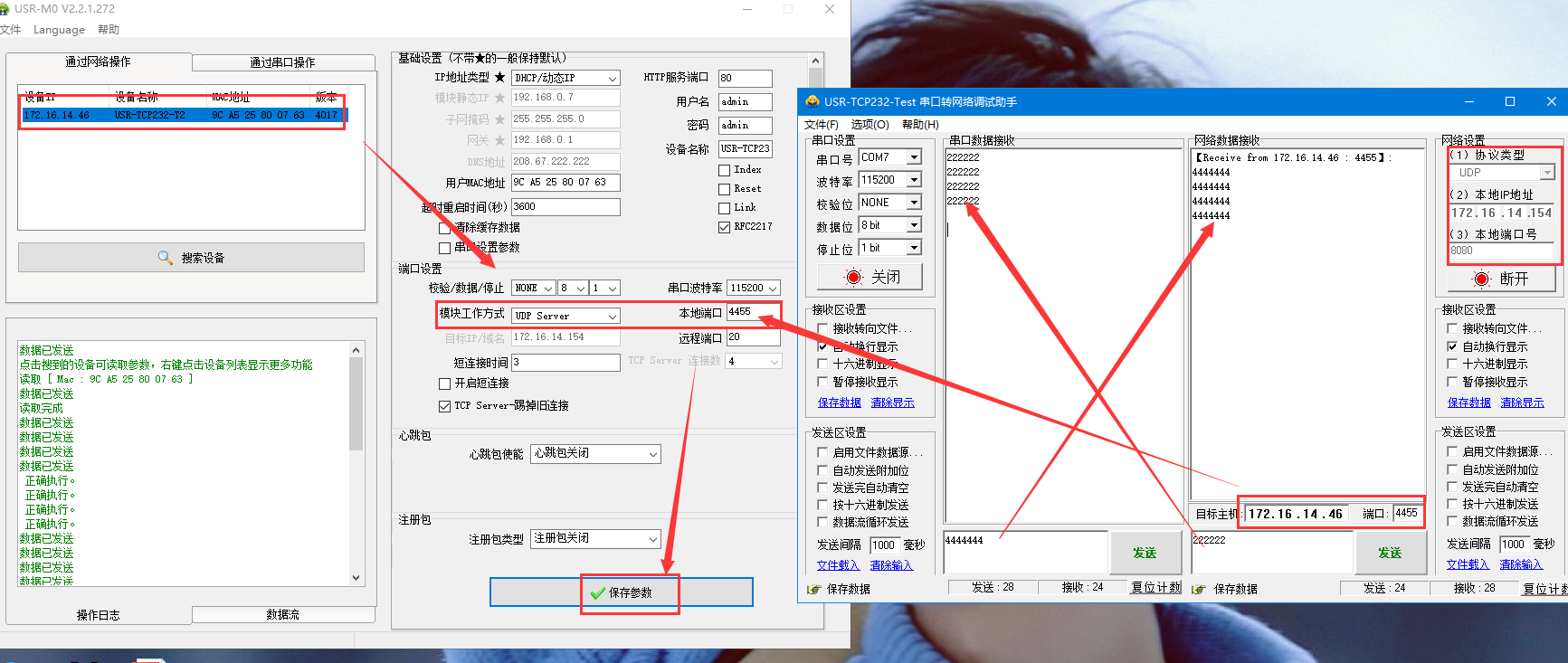
Task: Open the 选项(O) menu
Action: (x=870, y=125)
